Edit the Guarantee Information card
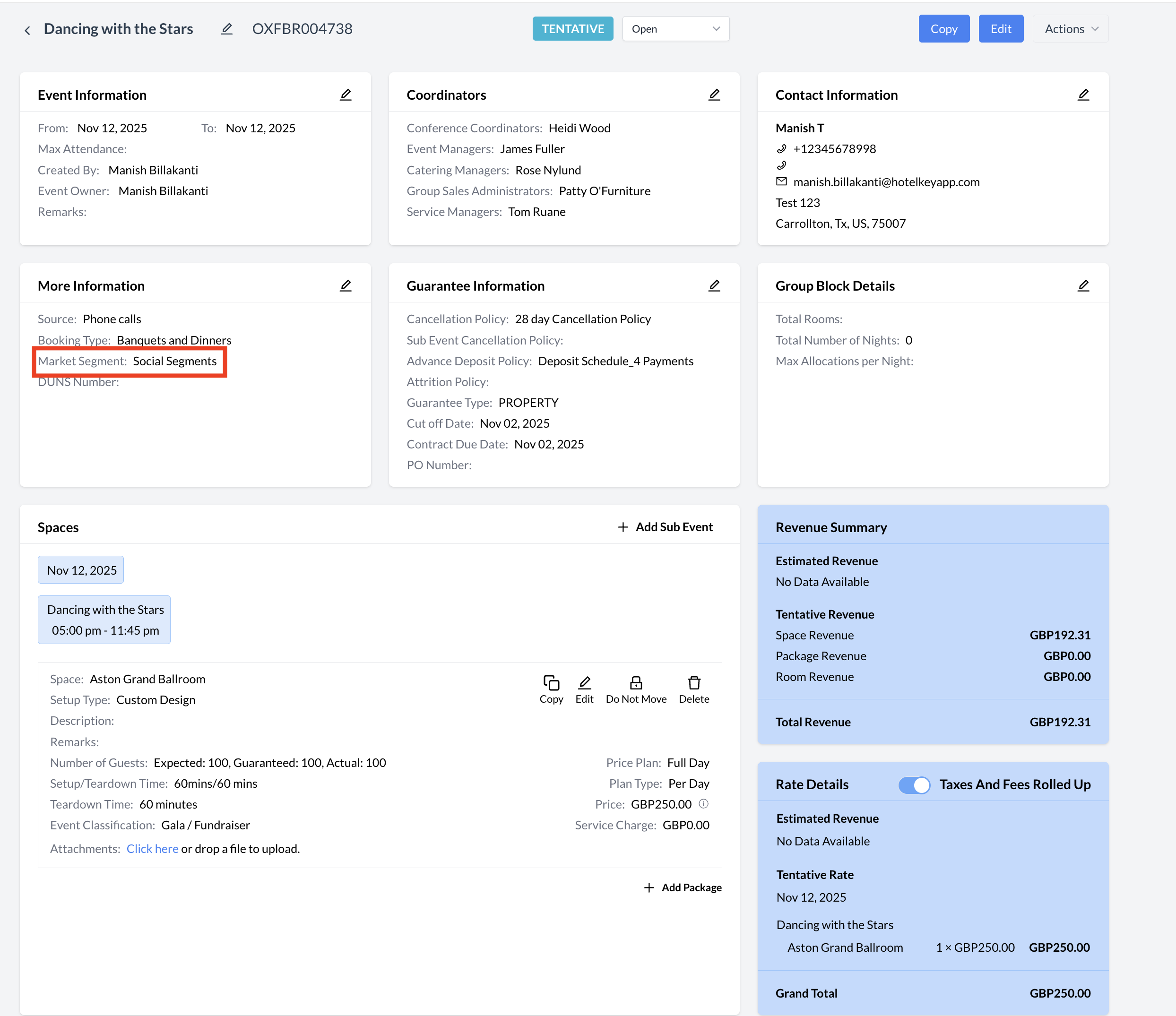This screenshot has height=1016, width=1176. pos(714,285)
